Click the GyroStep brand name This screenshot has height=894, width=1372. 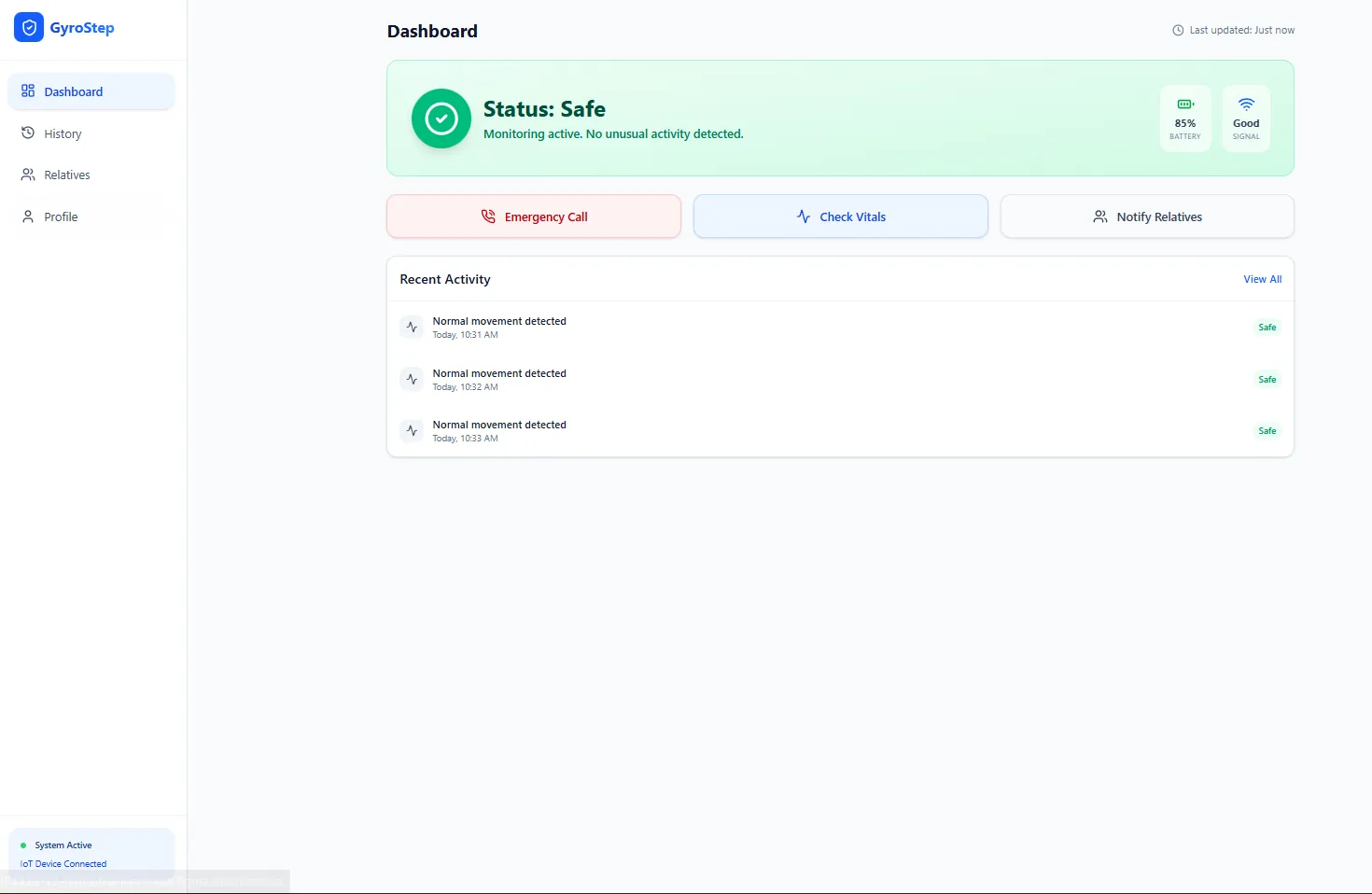82,28
